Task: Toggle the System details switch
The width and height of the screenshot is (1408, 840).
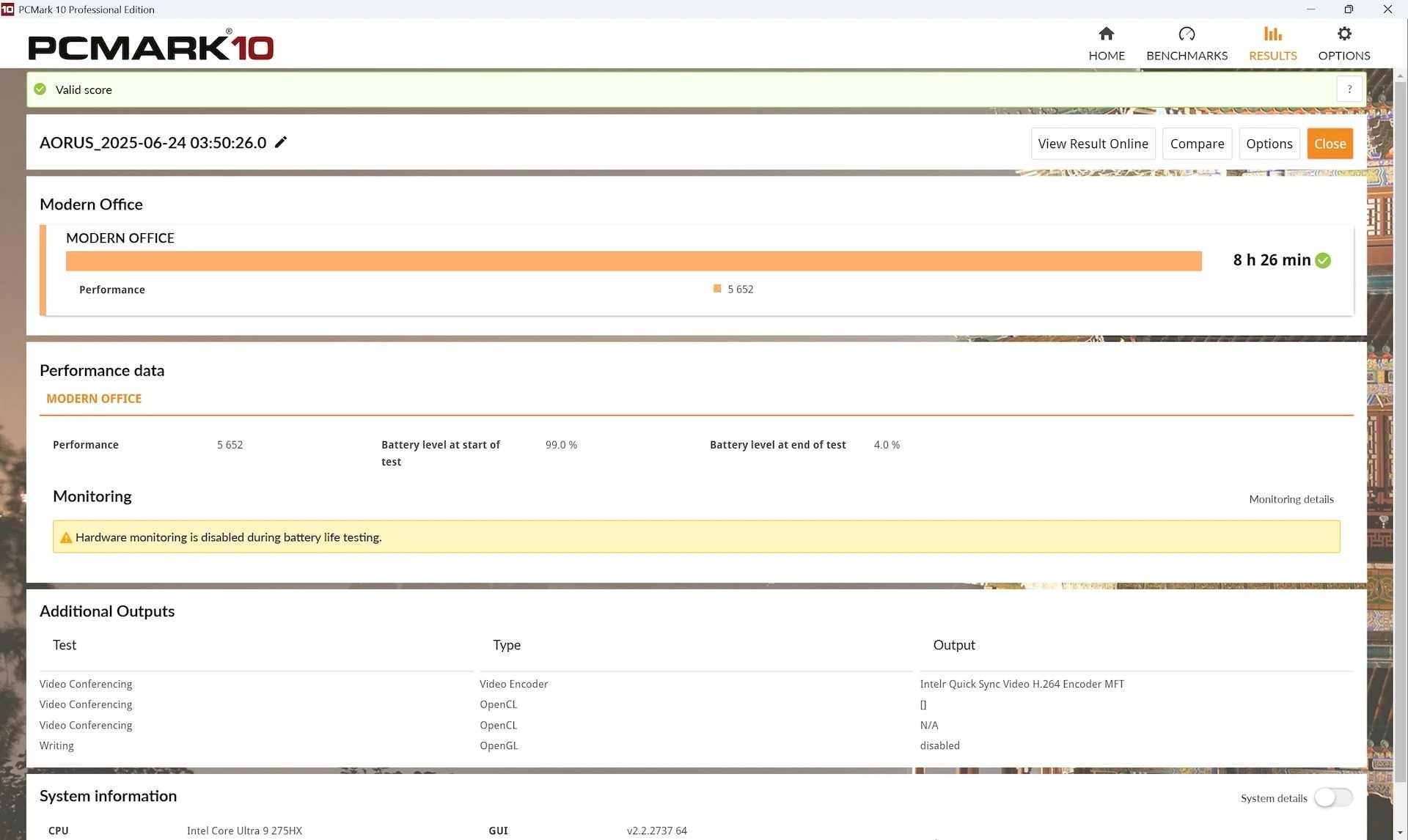Action: tap(1332, 797)
